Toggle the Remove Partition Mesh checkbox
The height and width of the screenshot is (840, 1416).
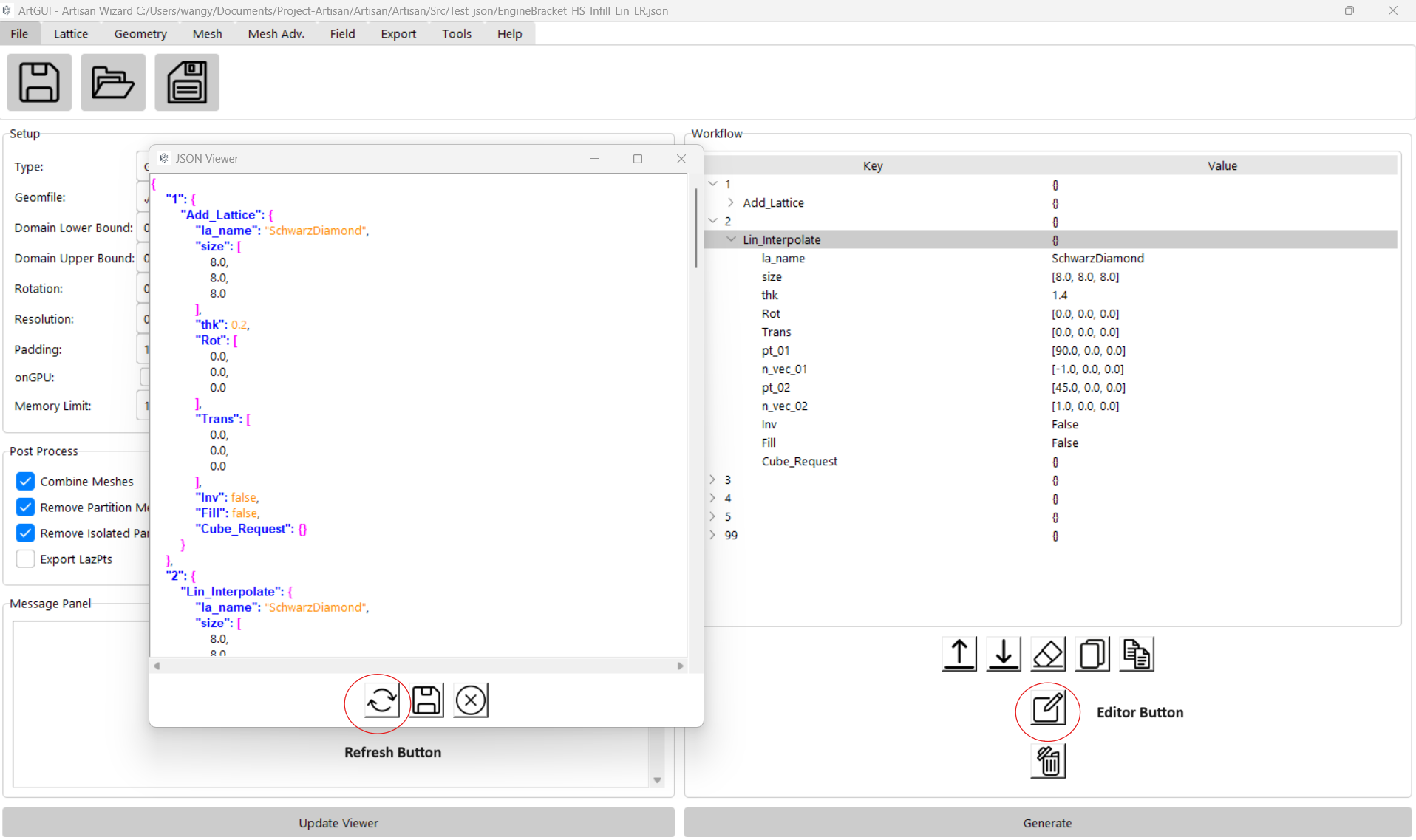pyautogui.click(x=25, y=507)
